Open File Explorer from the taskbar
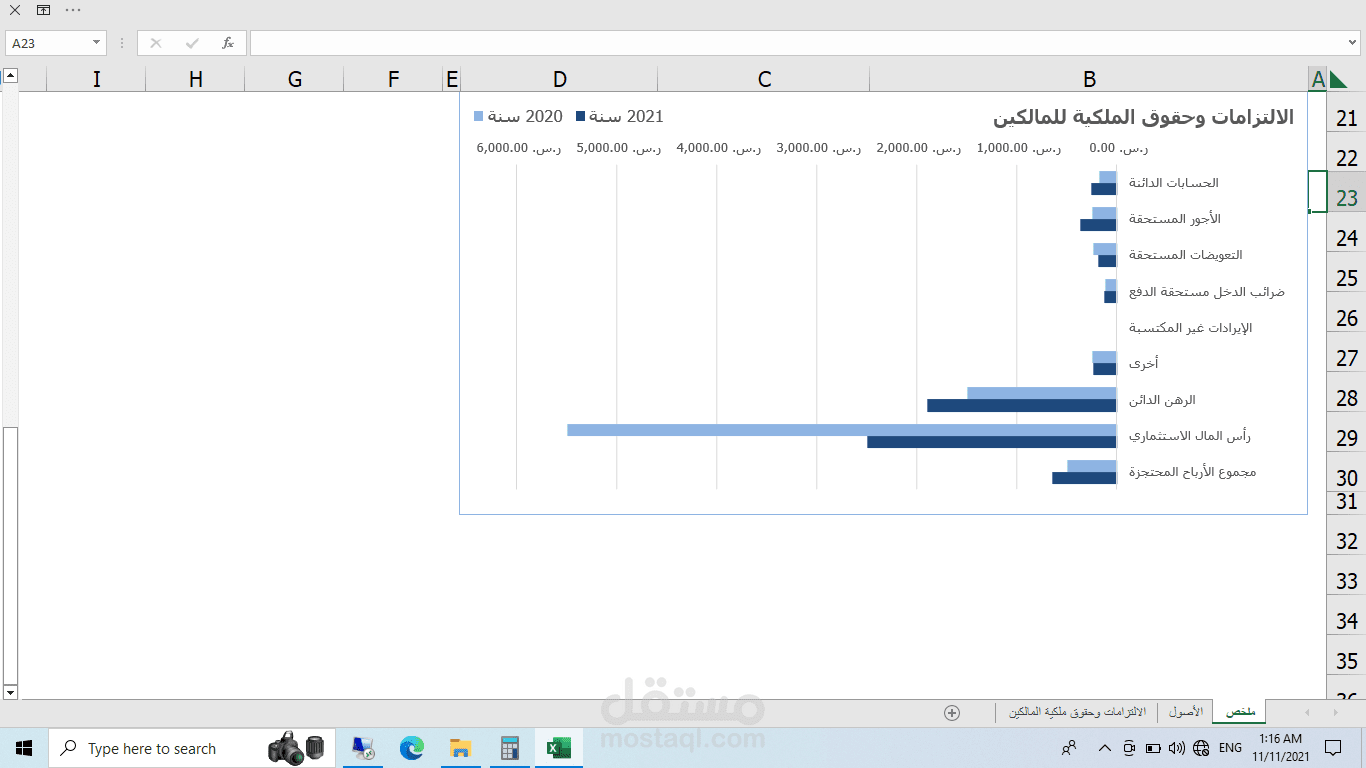This screenshot has width=1366, height=768. [460, 748]
